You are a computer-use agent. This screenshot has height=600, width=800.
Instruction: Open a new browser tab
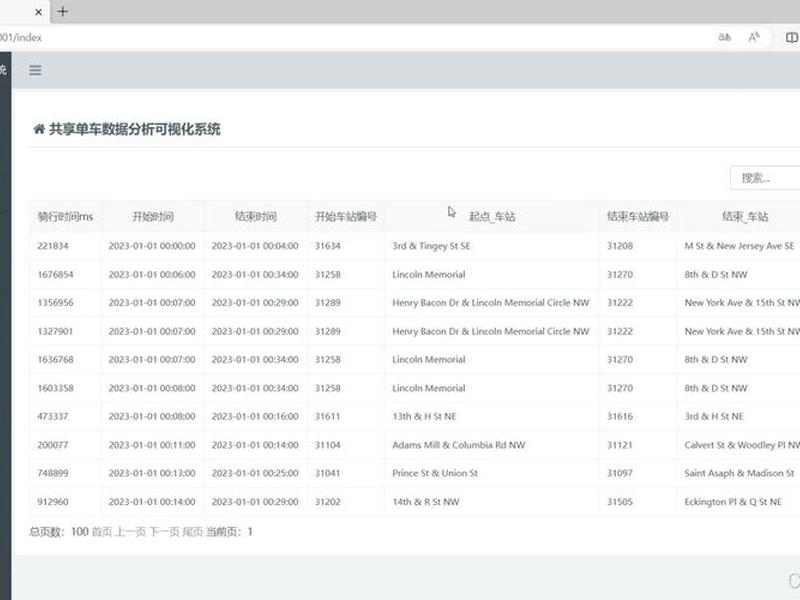coord(62,11)
